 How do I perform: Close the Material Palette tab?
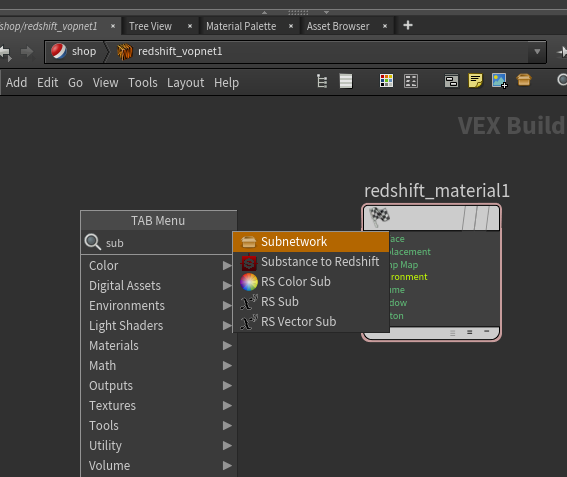tap(291, 26)
